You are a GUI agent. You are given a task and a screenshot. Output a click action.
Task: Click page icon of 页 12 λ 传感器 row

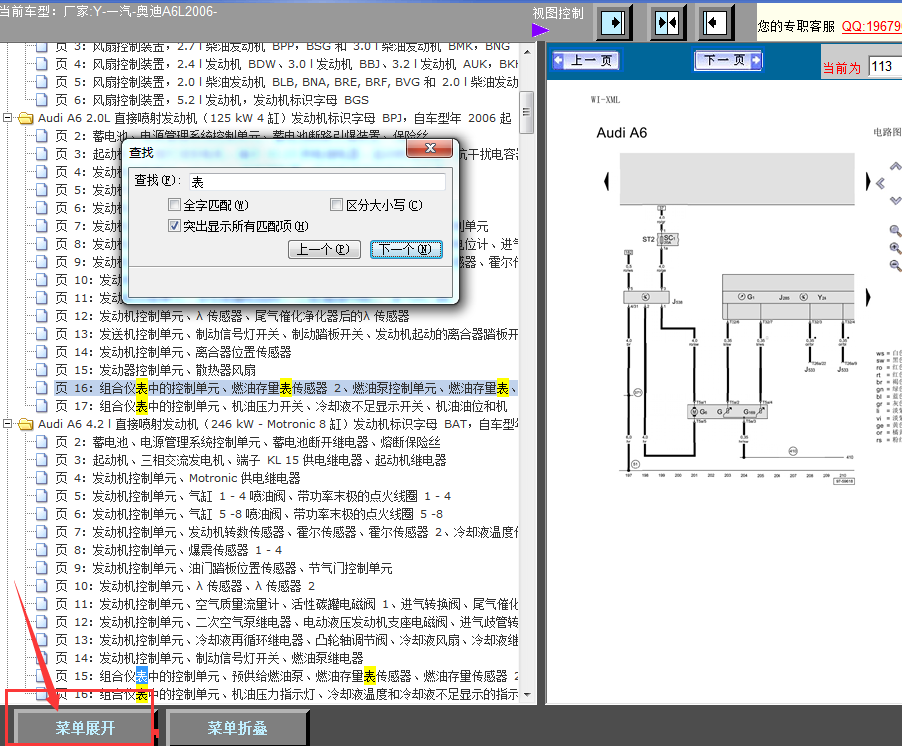41,316
